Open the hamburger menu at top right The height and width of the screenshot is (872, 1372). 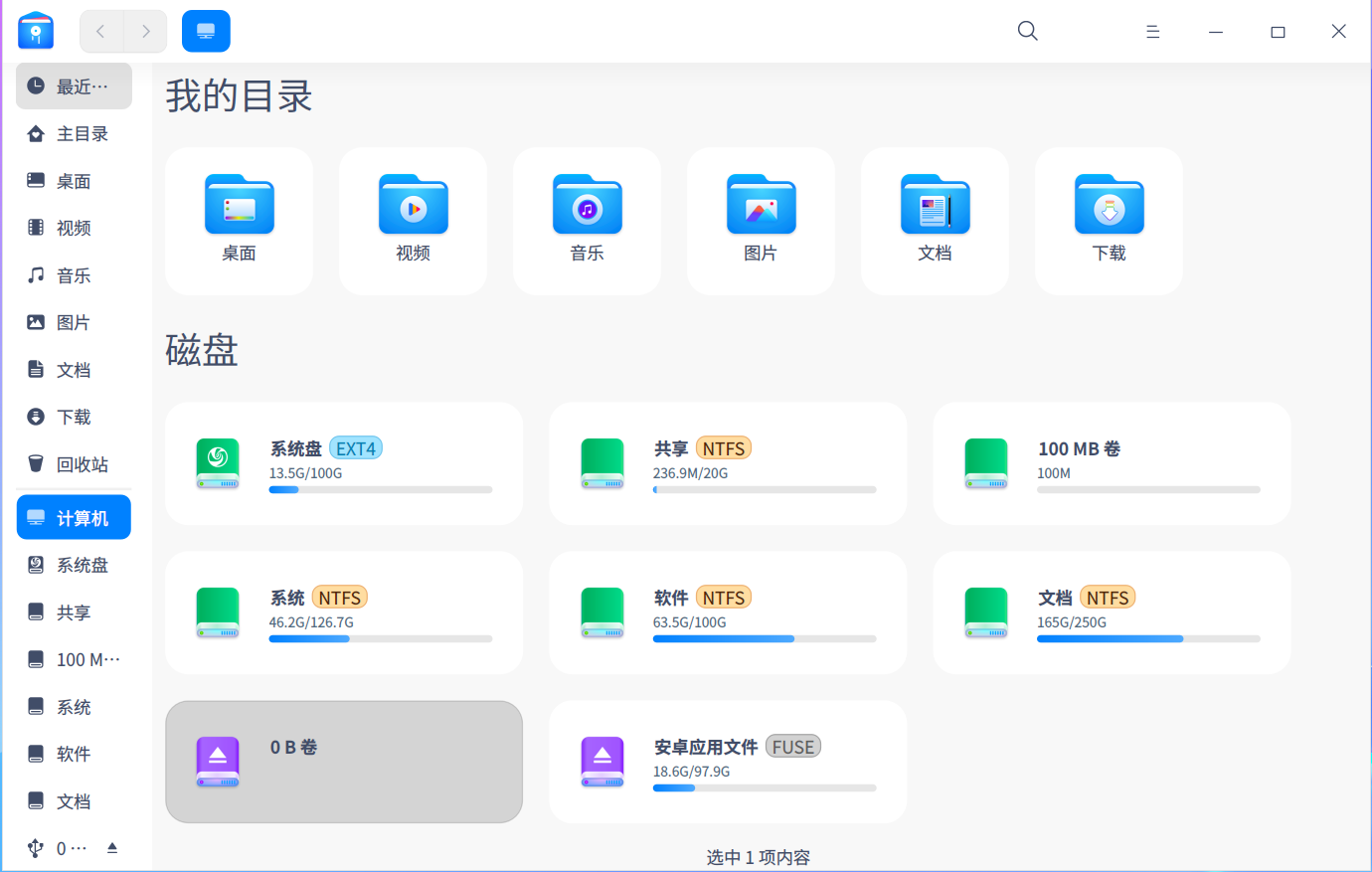[x=1152, y=31]
